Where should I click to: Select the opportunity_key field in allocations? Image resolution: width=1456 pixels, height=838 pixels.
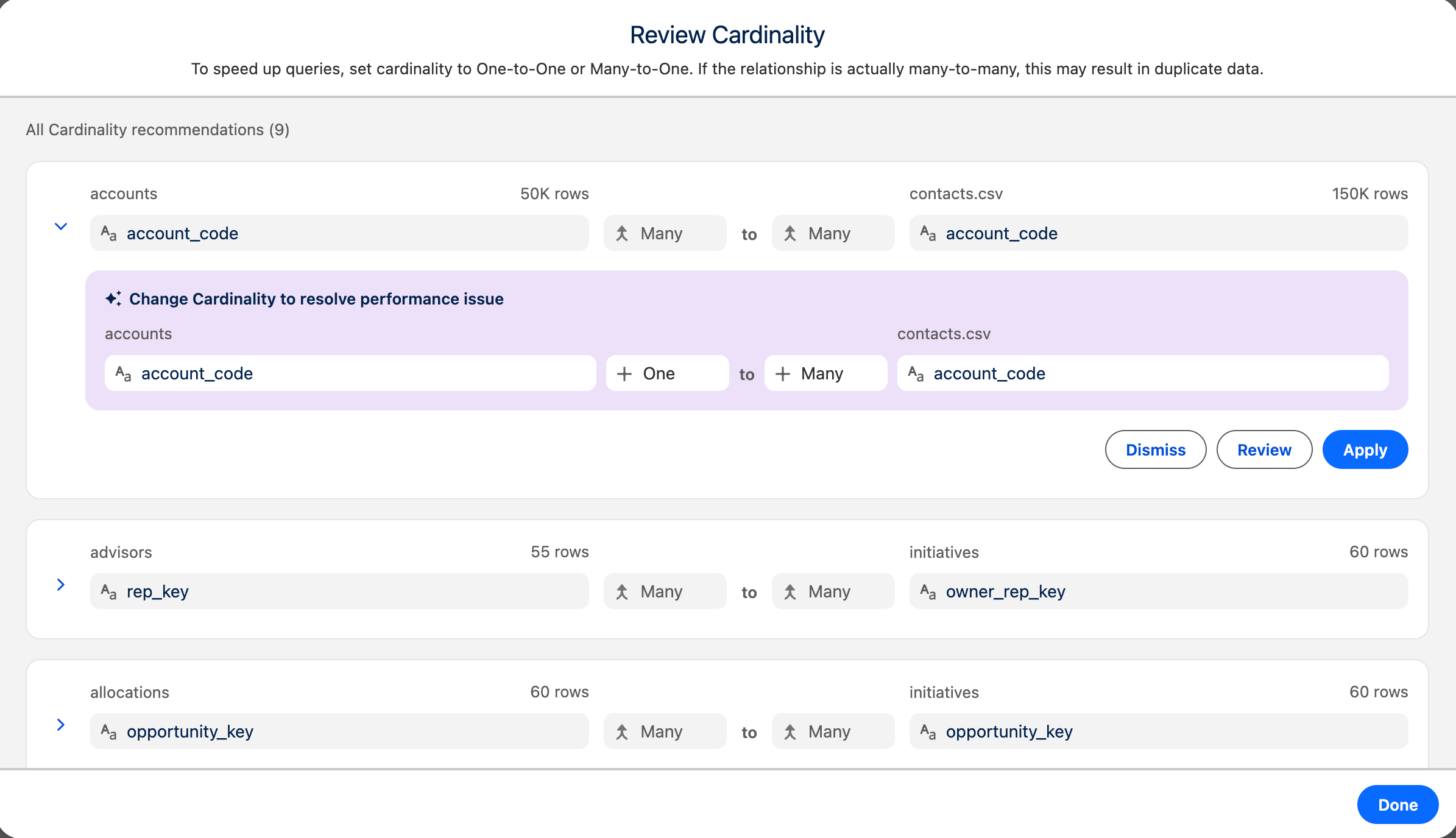point(339,731)
